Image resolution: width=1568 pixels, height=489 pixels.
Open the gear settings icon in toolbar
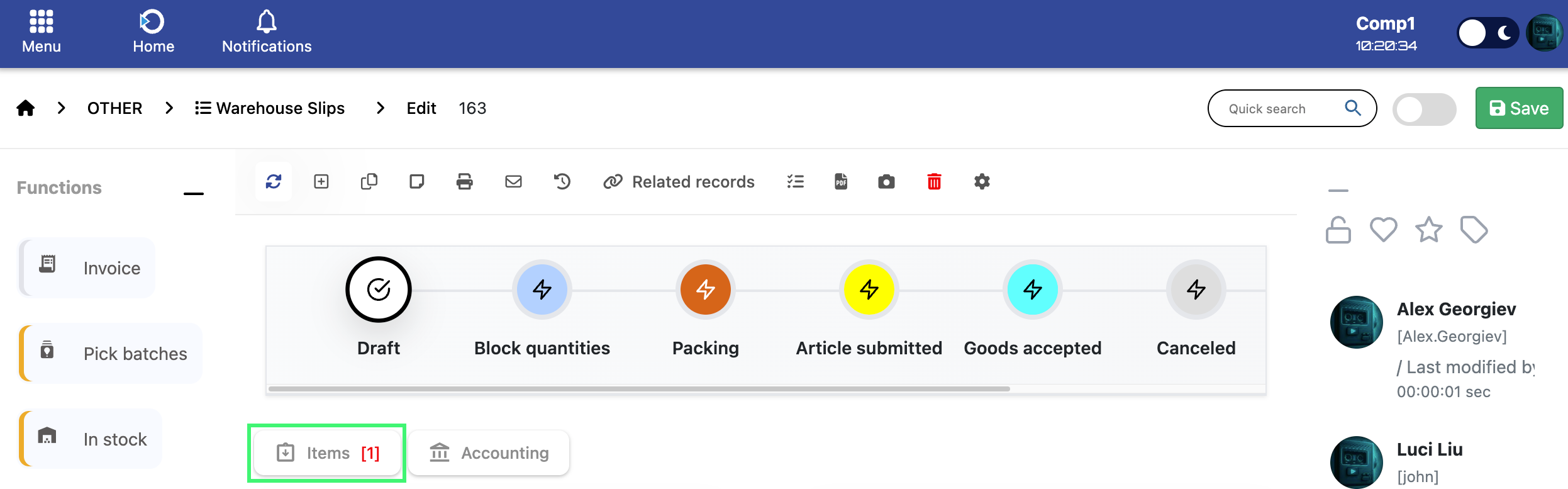click(982, 182)
